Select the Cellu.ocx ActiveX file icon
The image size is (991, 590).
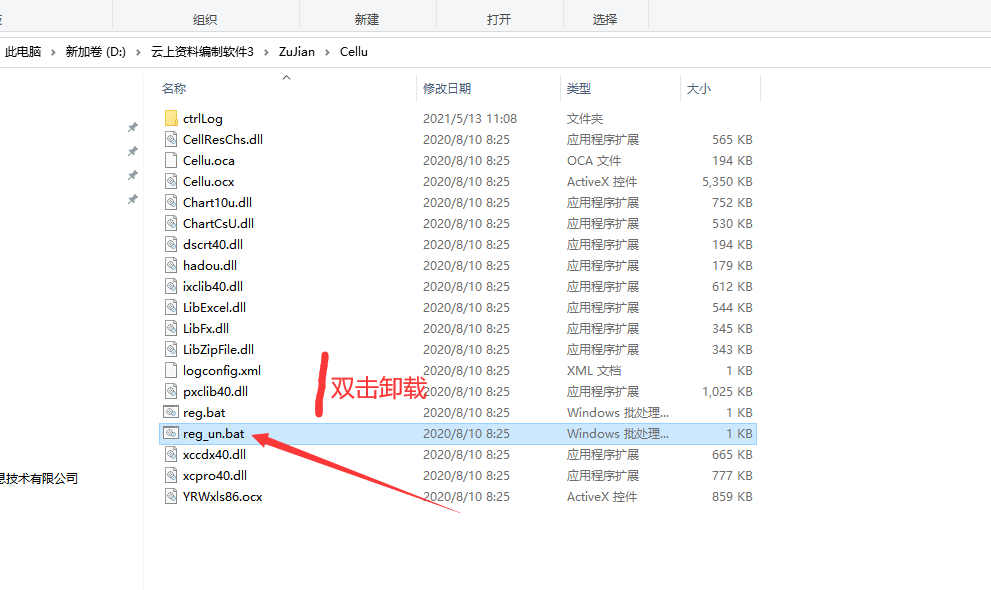coord(171,182)
